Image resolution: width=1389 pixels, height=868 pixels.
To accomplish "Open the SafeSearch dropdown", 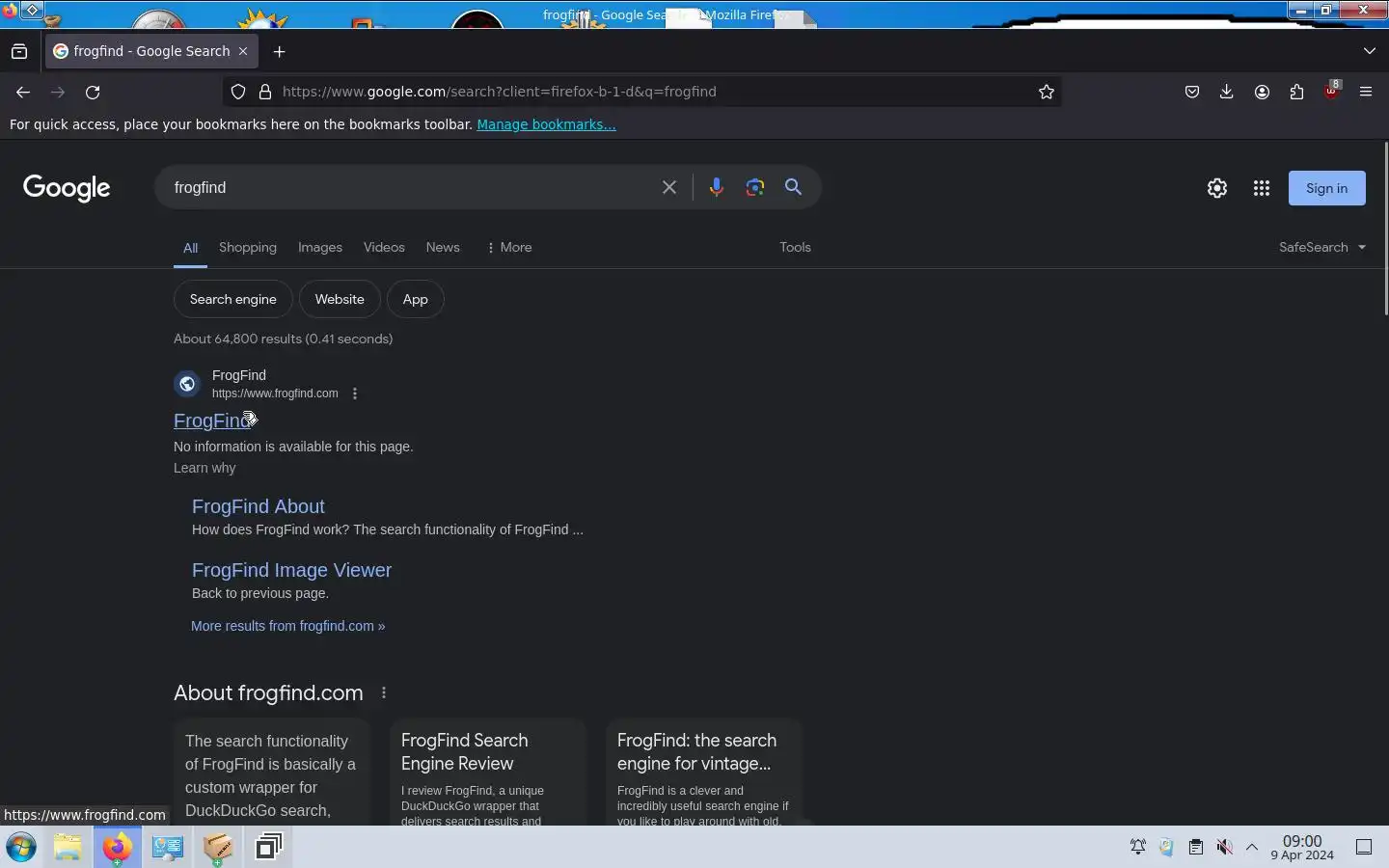I will (1322, 247).
